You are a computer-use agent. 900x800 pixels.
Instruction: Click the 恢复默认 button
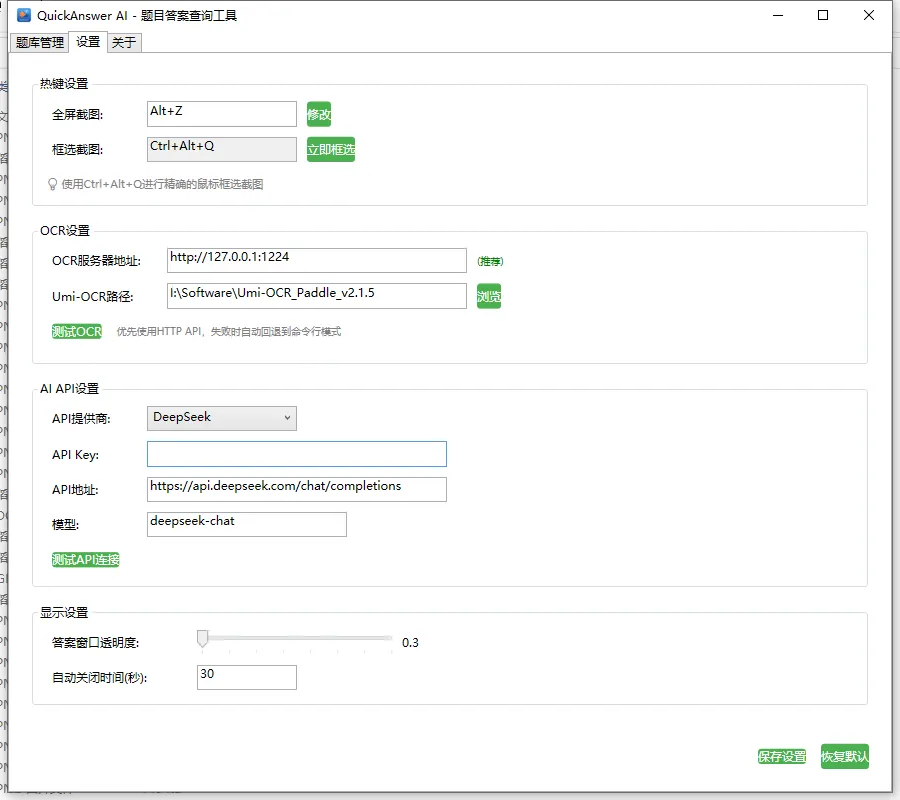tap(845, 757)
